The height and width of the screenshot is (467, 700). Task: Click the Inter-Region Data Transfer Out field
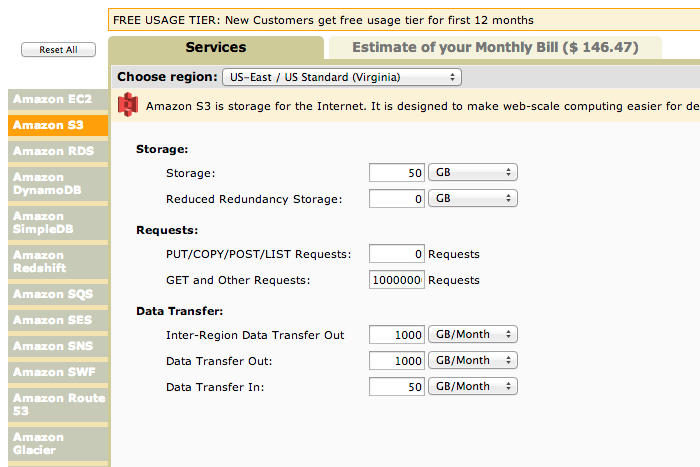point(396,334)
